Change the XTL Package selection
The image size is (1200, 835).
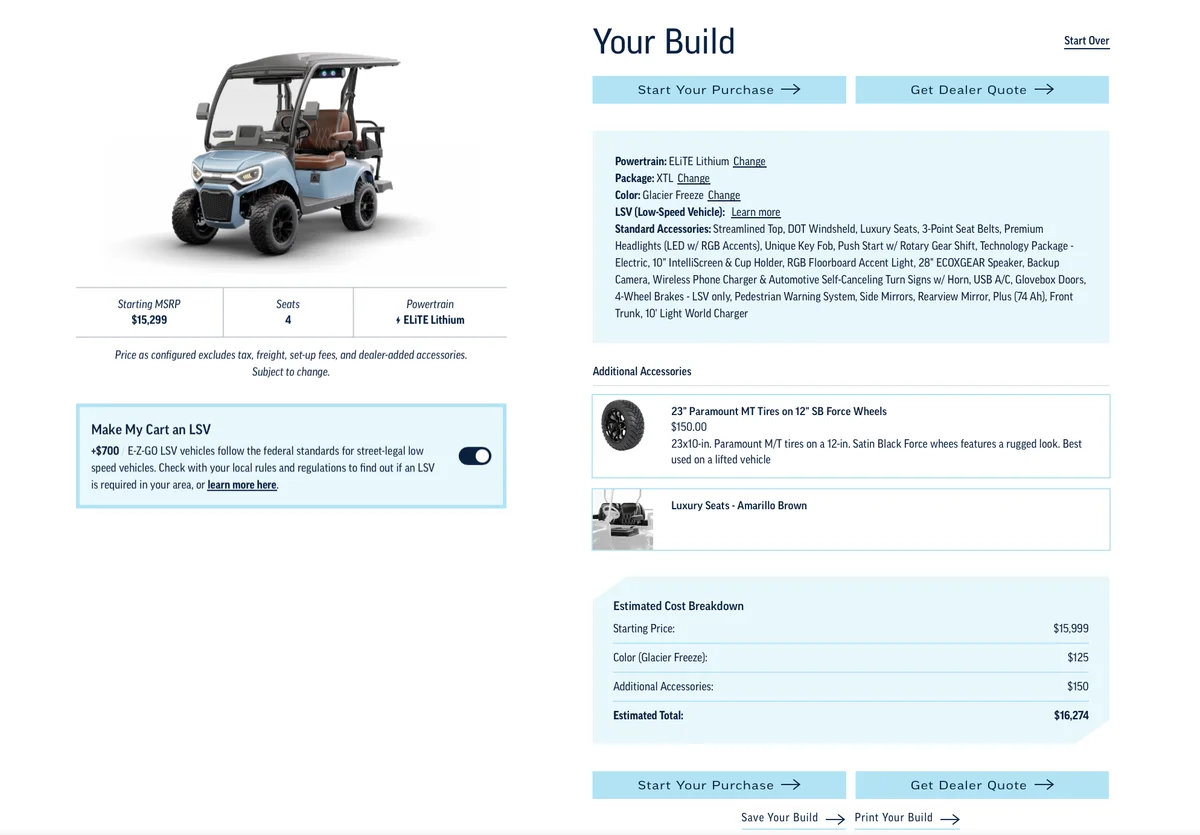click(x=693, y=178)
